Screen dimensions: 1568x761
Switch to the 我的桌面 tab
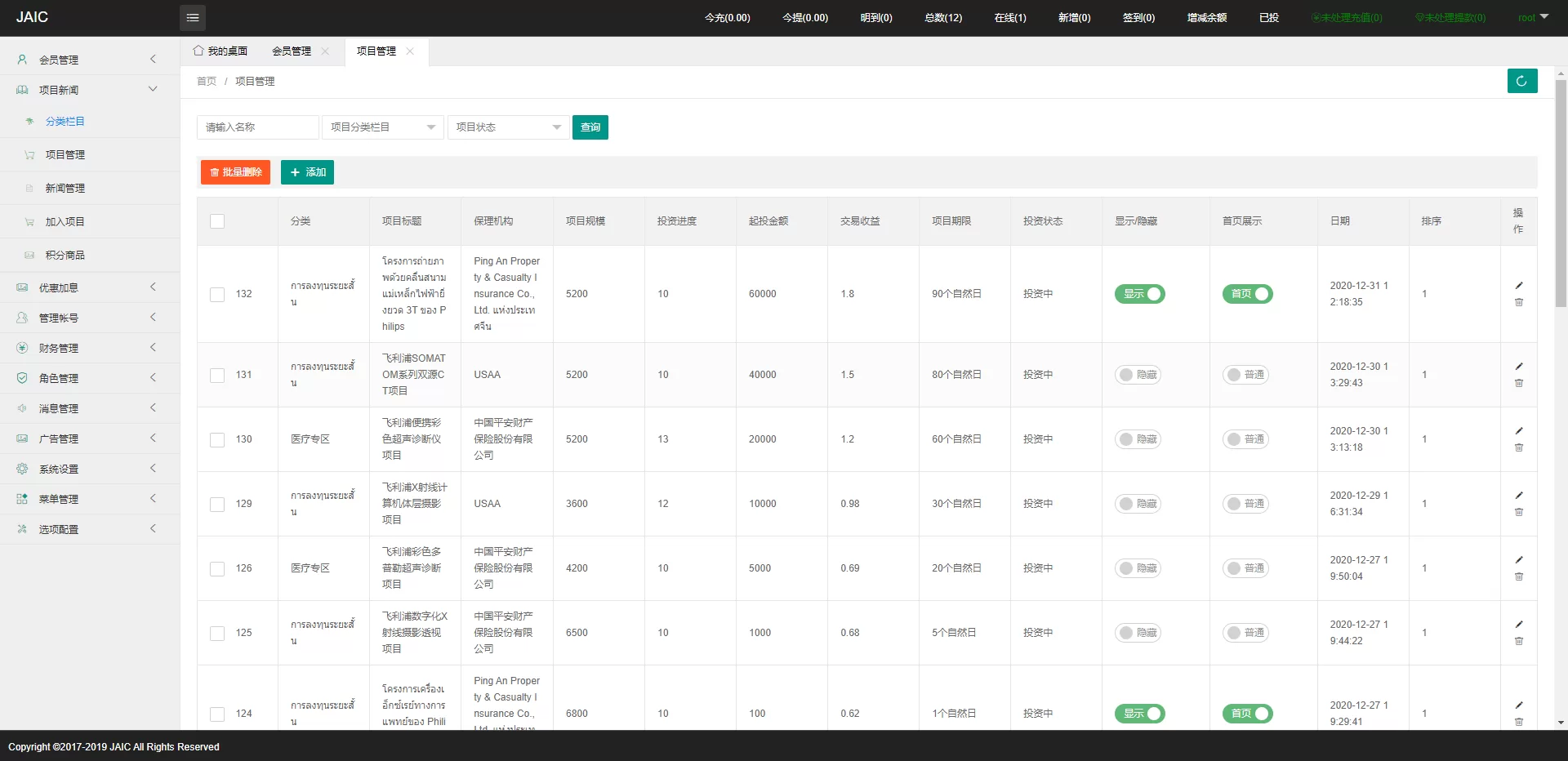(x=220, y=51)
